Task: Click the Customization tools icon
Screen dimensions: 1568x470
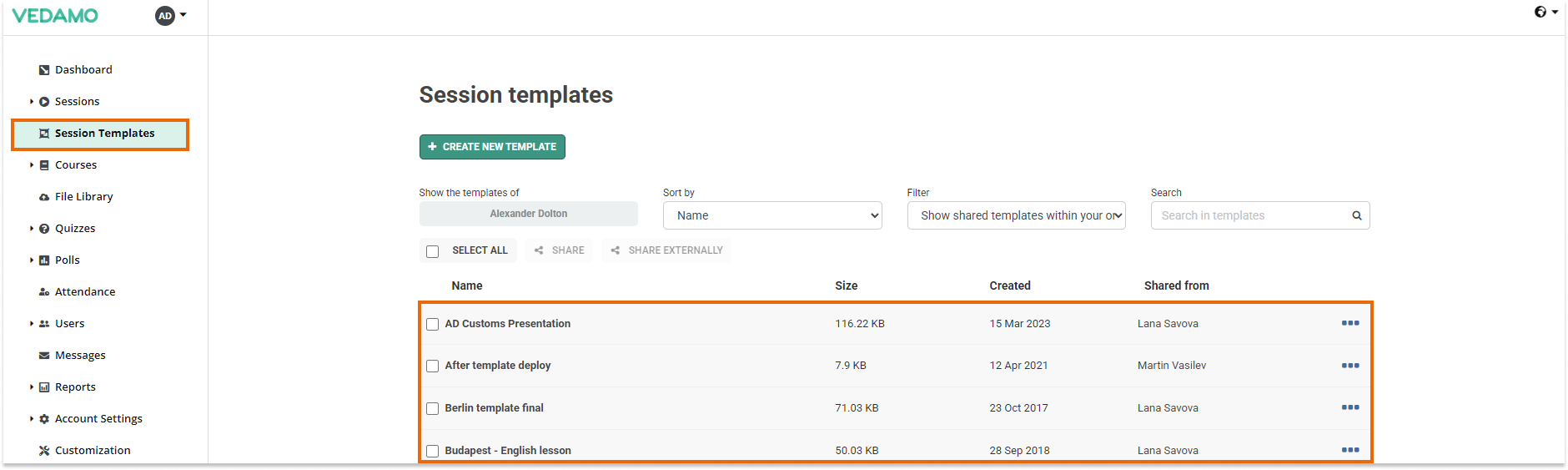Action: pos(44,451)
